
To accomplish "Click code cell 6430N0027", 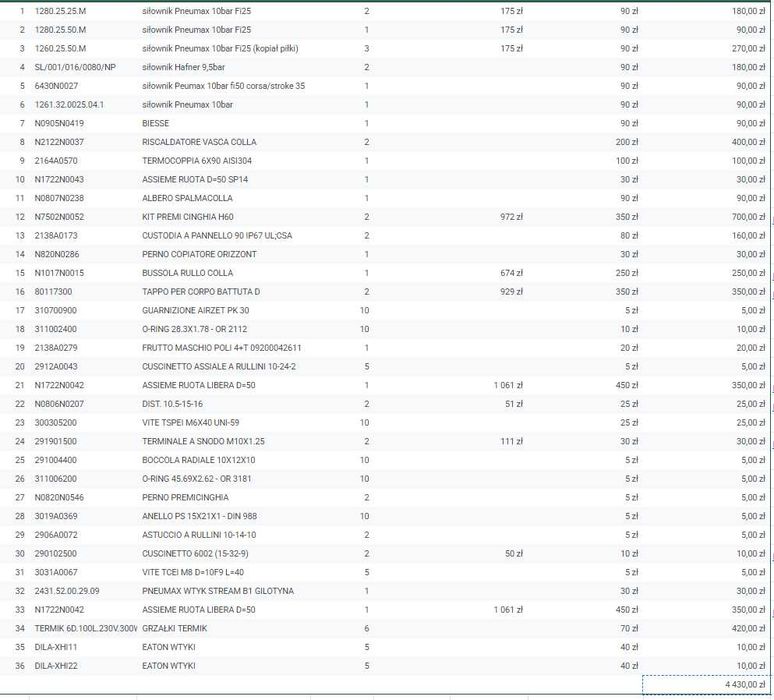I will point(56,86).
